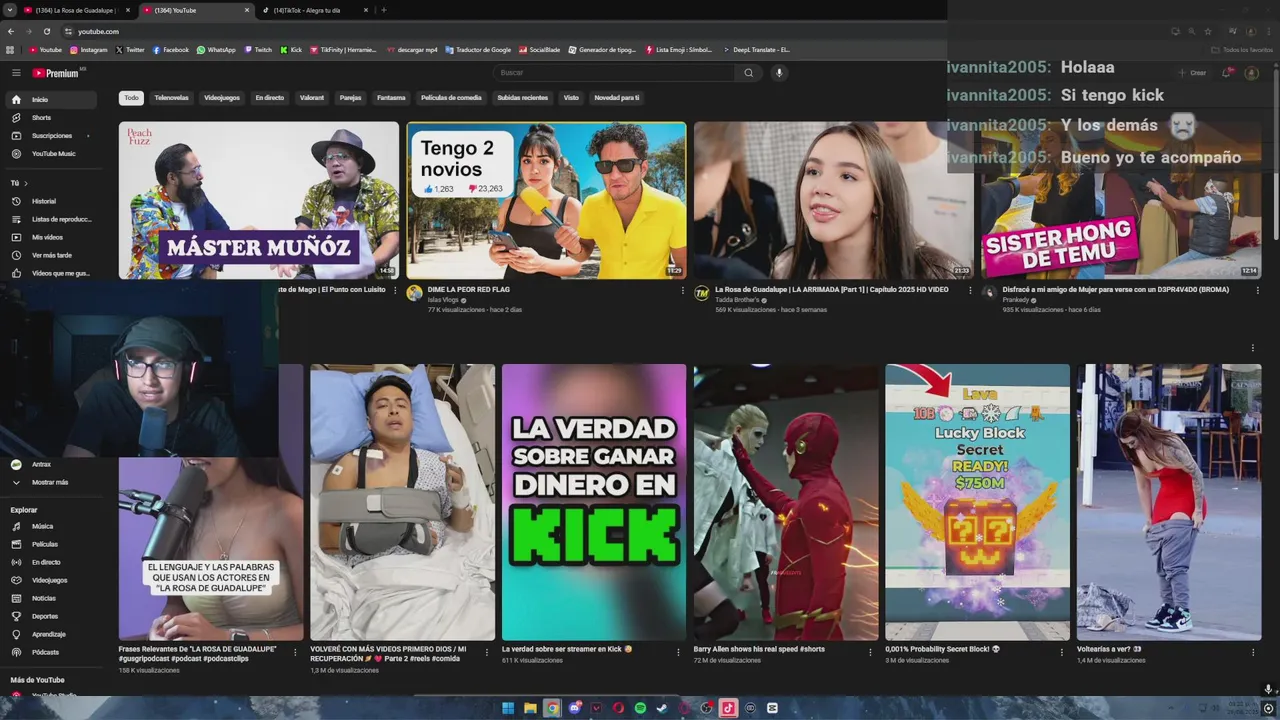Viewport: 1280px width, 720px height.
Task: Open Steam from the taskbar
Action: 662,708
